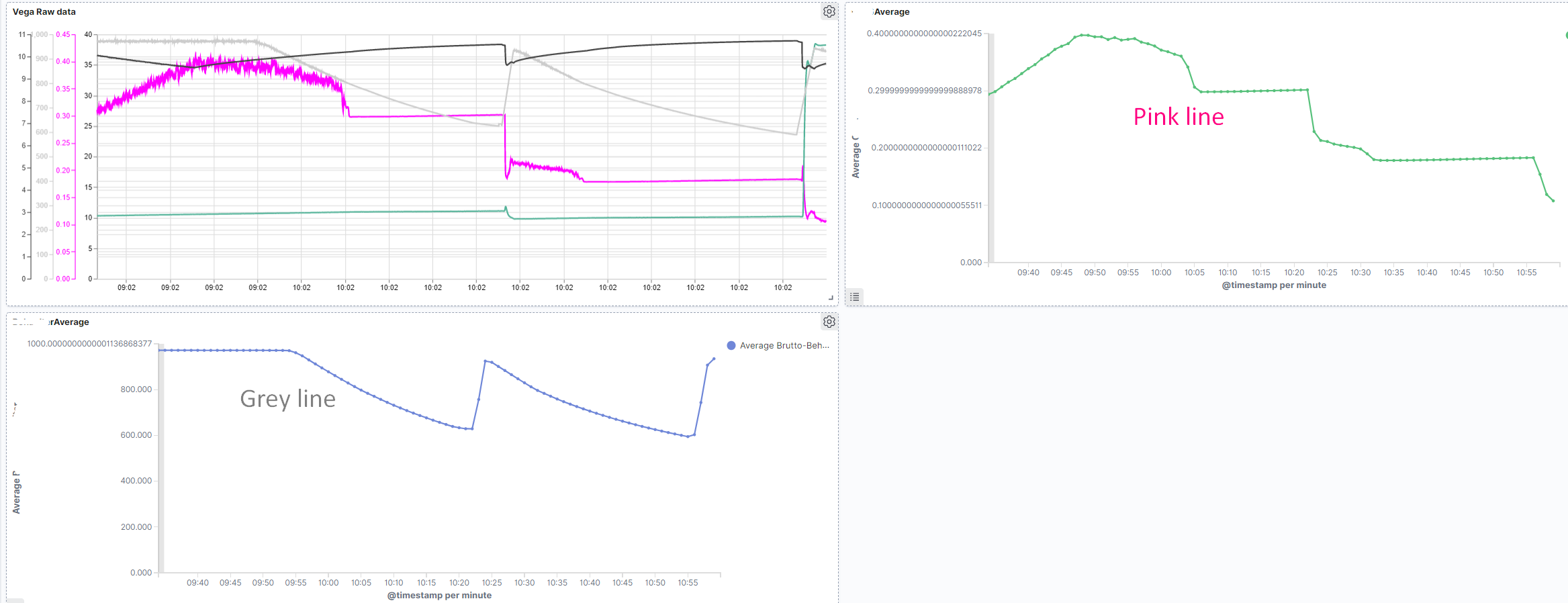Click the 0.000 label on green chart axis
Screen dimensions: 1568x603
pyautogui.click(x=971, y=263)
